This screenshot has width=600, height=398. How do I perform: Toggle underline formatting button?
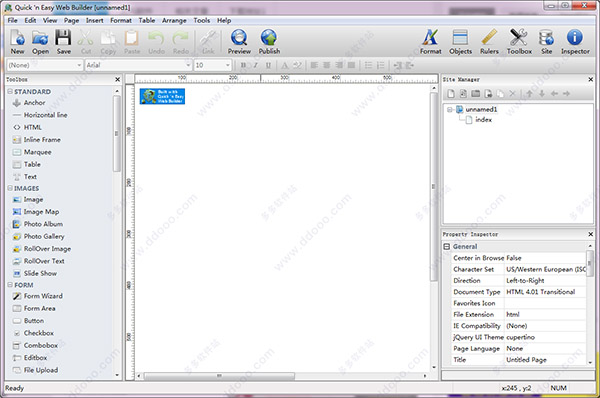click(x=268, y=65)
